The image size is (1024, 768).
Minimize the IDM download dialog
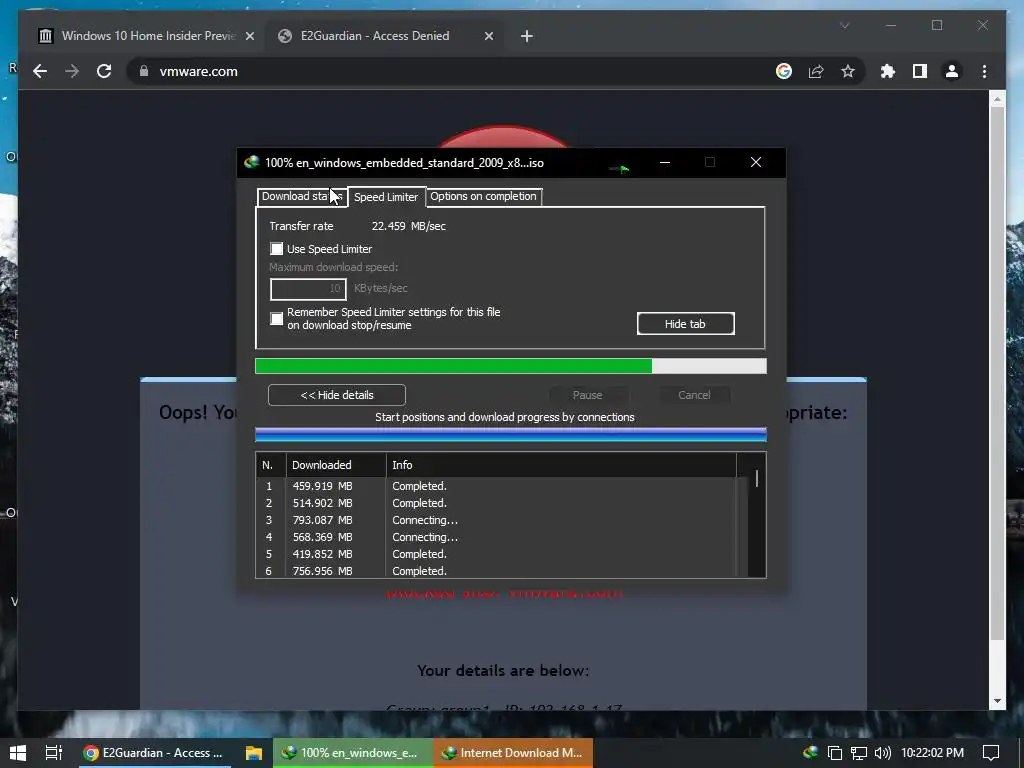(665, 163)
